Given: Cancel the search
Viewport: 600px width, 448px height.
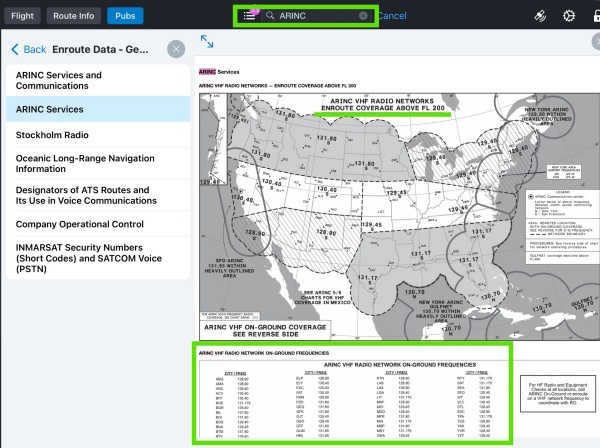Looking at the screenshot, I should pos(392,16).
